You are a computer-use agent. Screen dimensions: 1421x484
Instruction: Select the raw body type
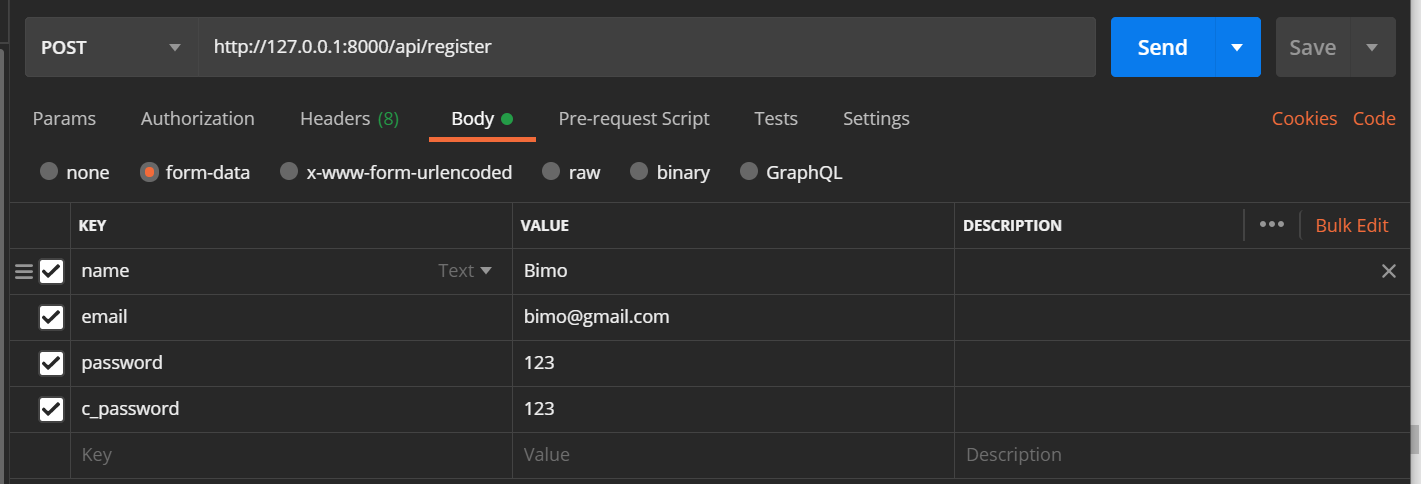(x=551, y=172)
